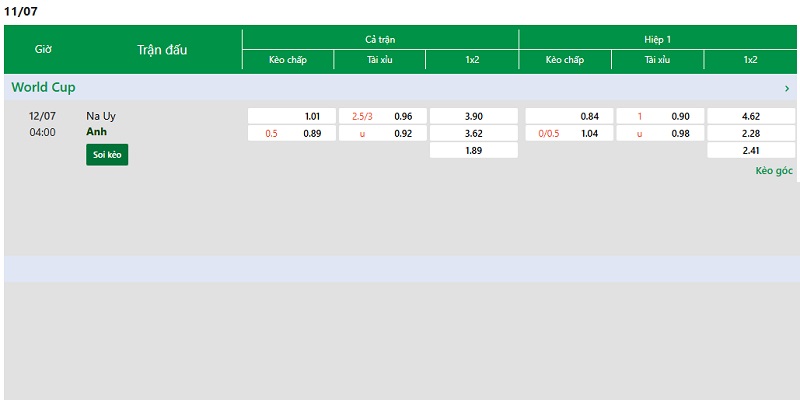Pick full-match handicap 0.5 odds 0.89
The image size is (800, 400).
point(292,134)
